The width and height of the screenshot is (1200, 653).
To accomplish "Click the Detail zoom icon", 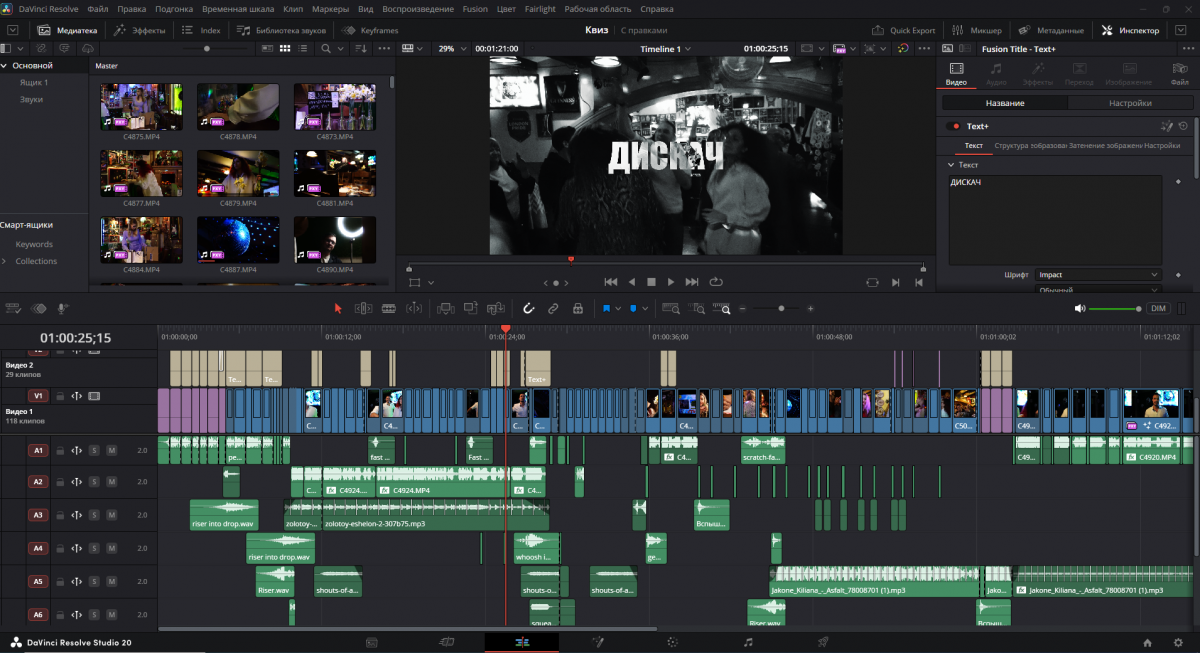I will [697, 309].
